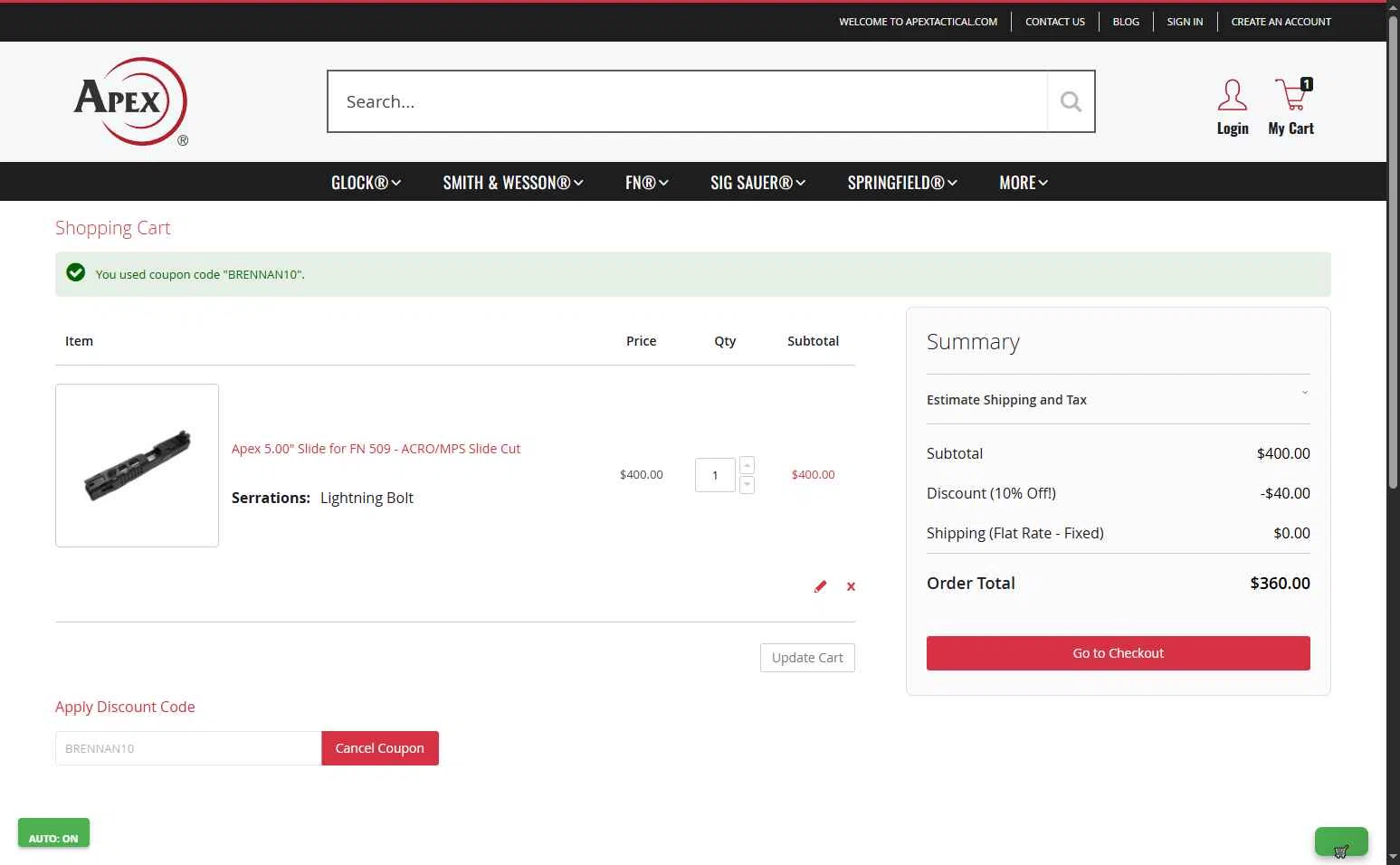Click the Apply Discount Code heading
Image resolution: width=1400 pixels, height=865 pixels.
tap(125, 707)
